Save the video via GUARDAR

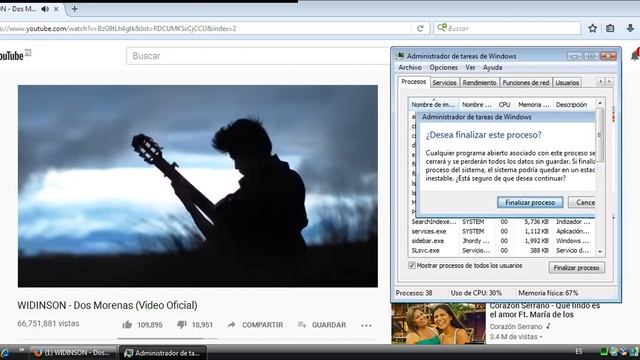322,325
